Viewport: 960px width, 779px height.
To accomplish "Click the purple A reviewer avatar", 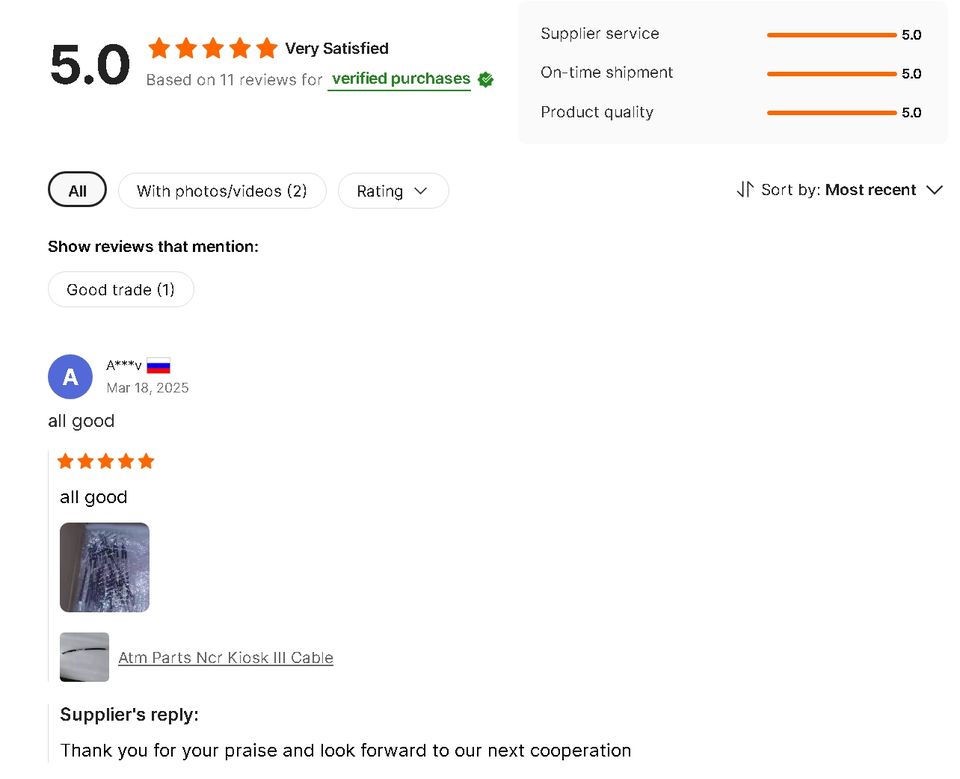I will [70, 377].
